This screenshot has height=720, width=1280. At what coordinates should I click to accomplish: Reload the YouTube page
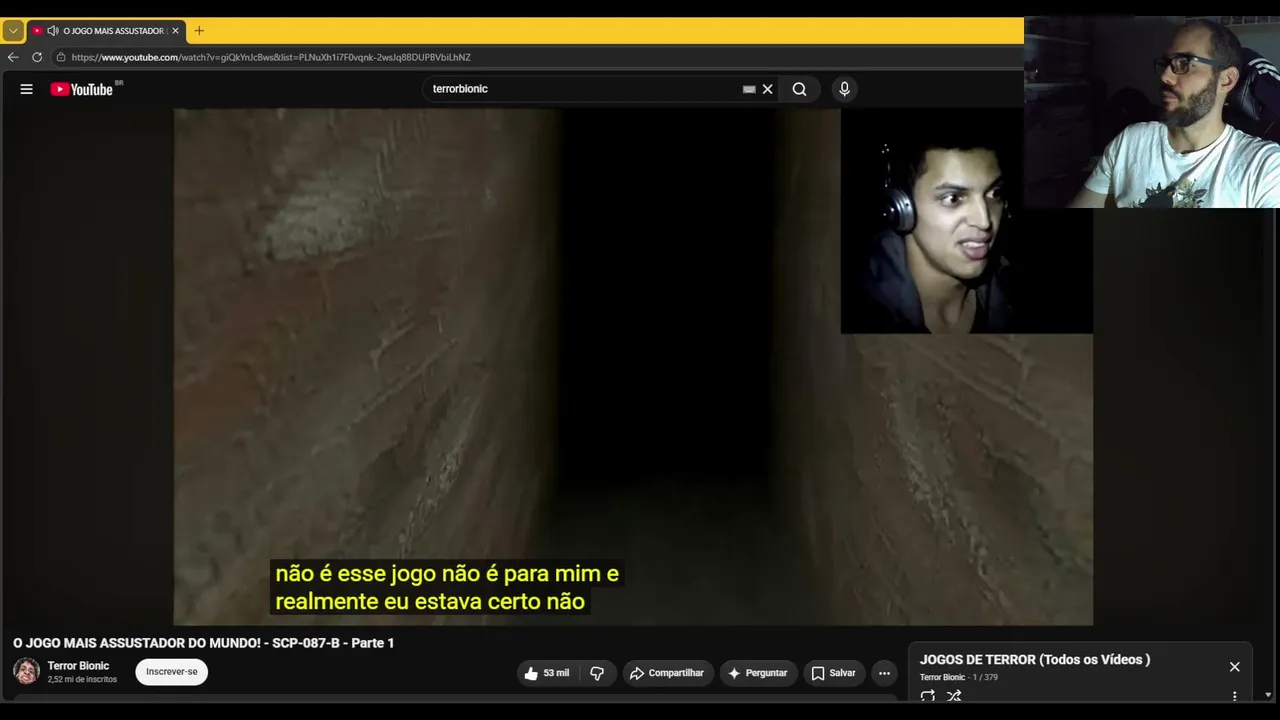(37, 57)
